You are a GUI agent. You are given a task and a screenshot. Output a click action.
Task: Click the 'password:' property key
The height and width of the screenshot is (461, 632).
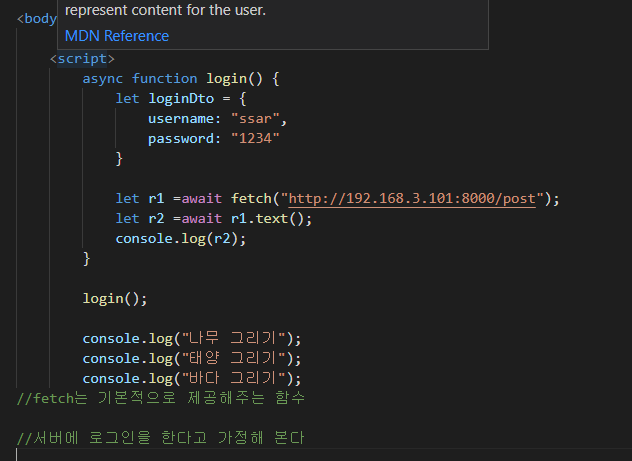pos(185,139)
